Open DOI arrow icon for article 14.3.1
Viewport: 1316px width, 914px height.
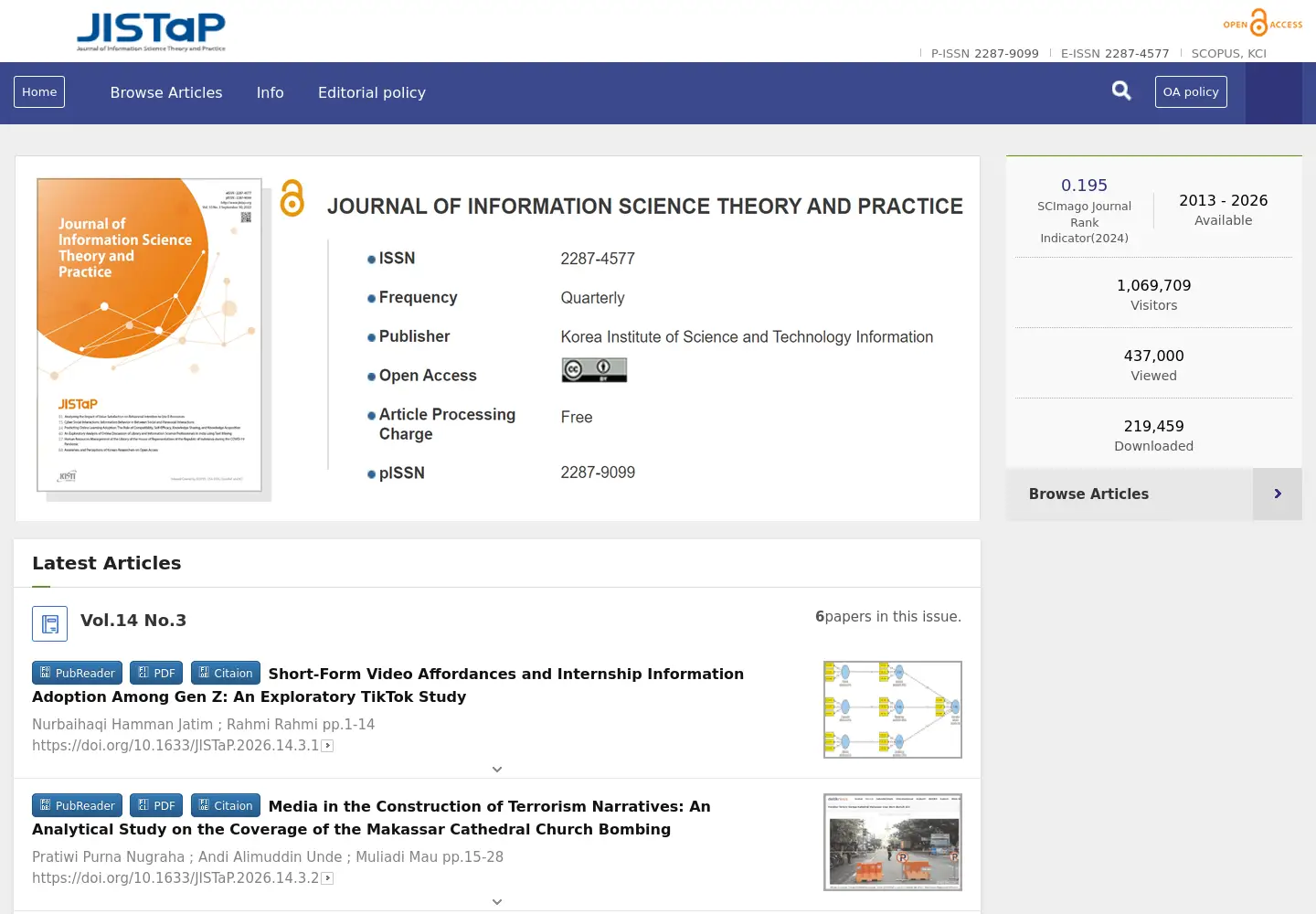(x=327, y=746)
